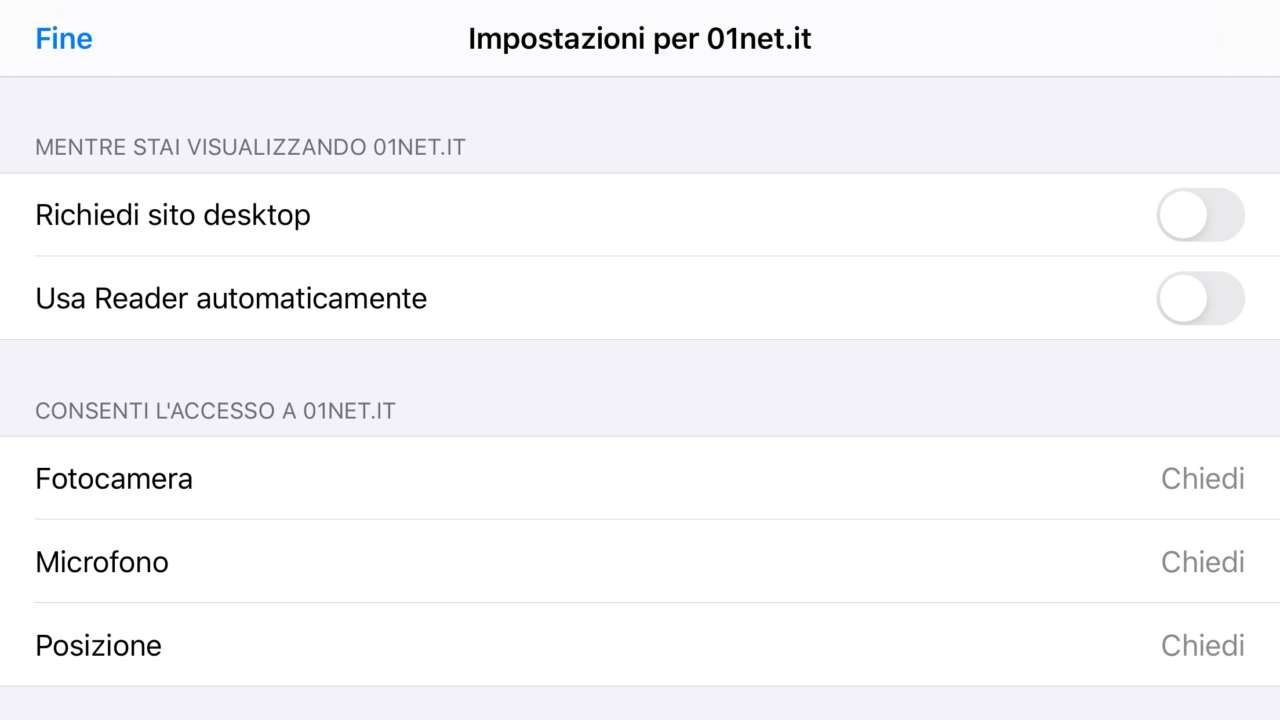
Task: Click the Richiedi sito desktop label text
Action: [173, 215]
